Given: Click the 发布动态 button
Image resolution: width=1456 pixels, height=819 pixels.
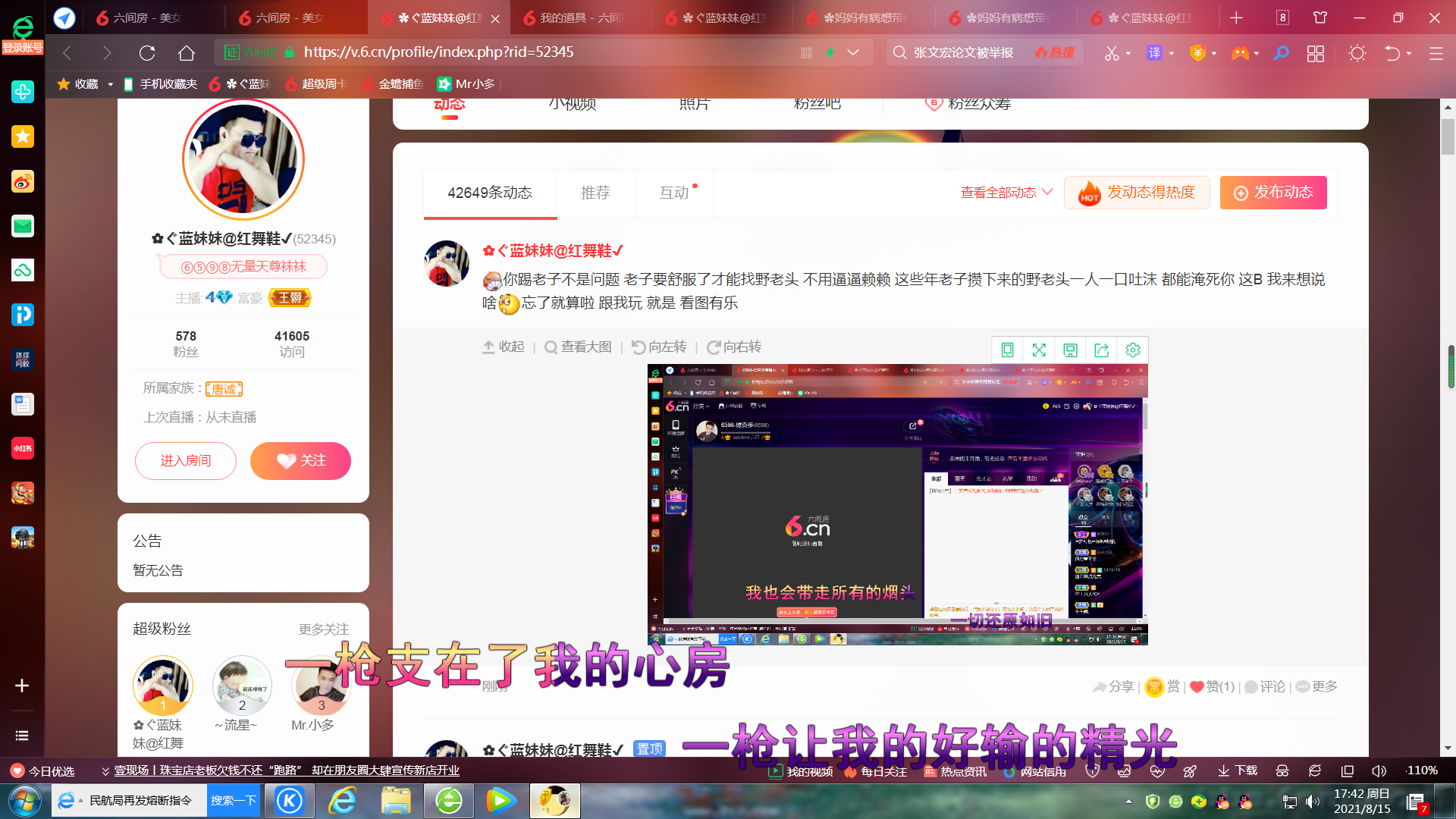Looking at the screenshot, I should tap(1273, 193).
